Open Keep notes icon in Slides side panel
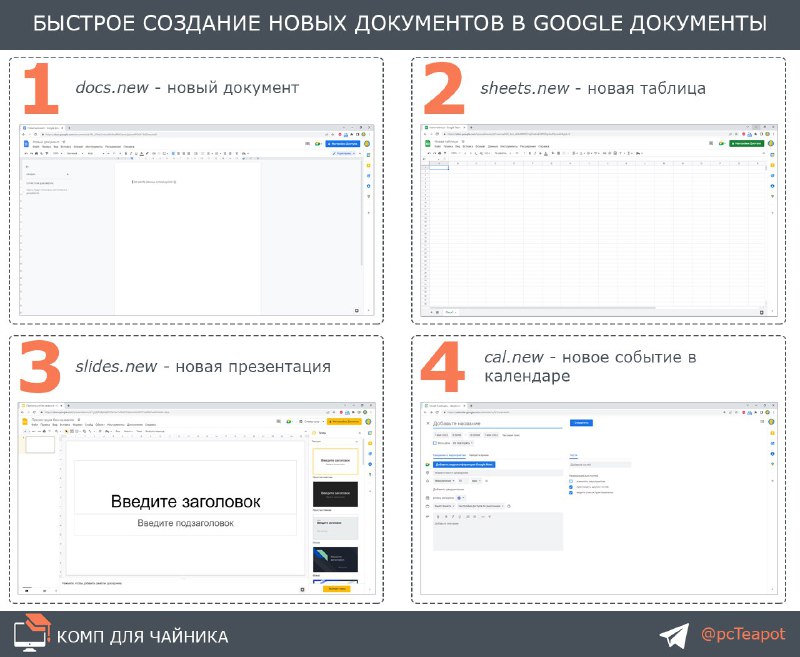Viewport: 800px width, 657px height. point(369,443)
